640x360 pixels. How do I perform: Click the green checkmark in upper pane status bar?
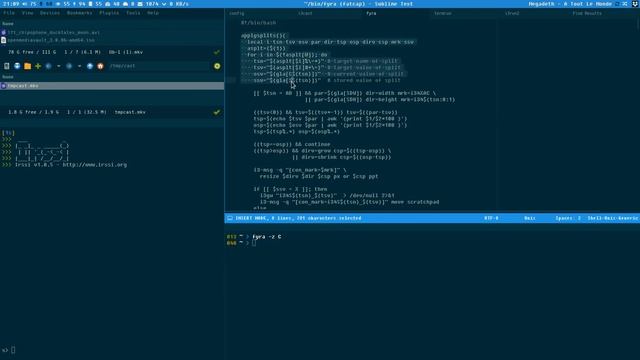tap(217, 52)
